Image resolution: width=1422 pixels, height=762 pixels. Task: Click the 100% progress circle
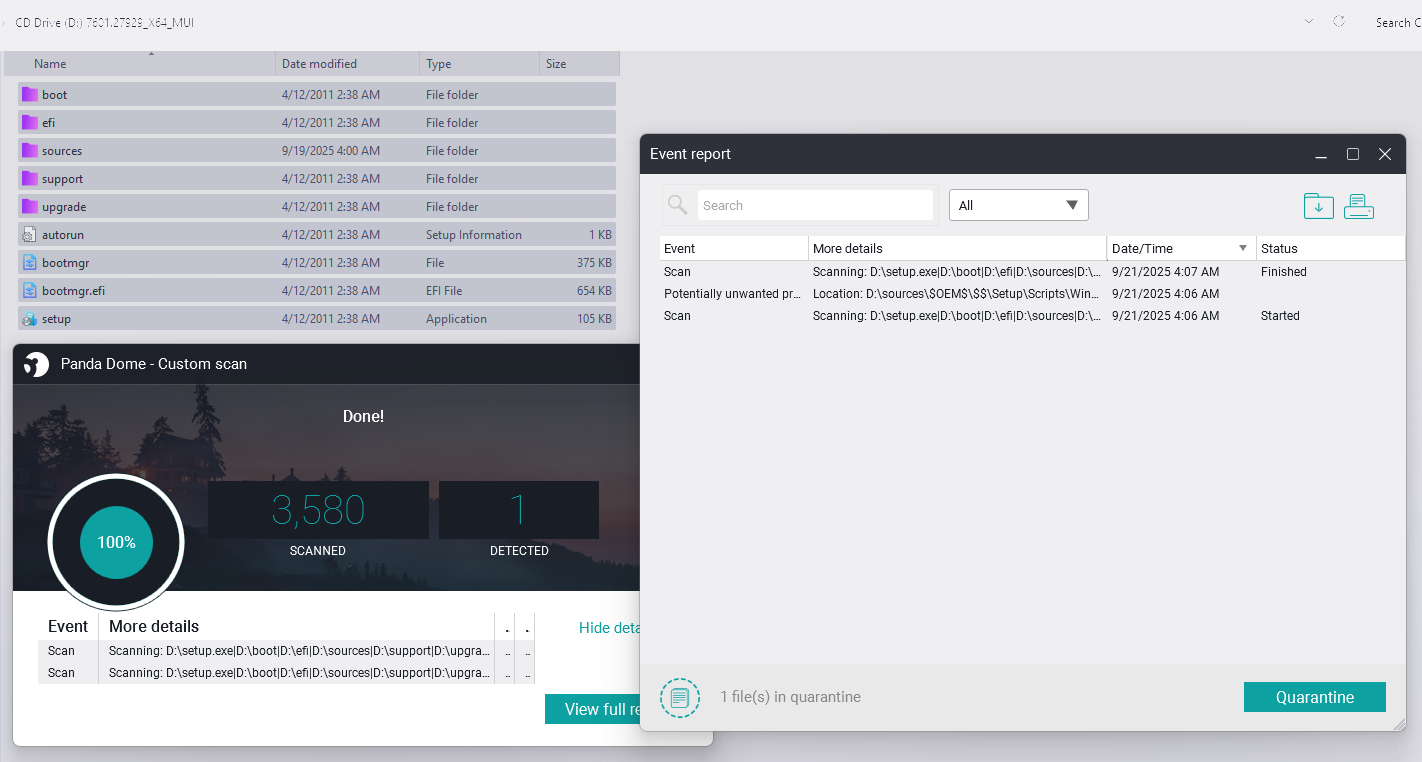(116, 542)
